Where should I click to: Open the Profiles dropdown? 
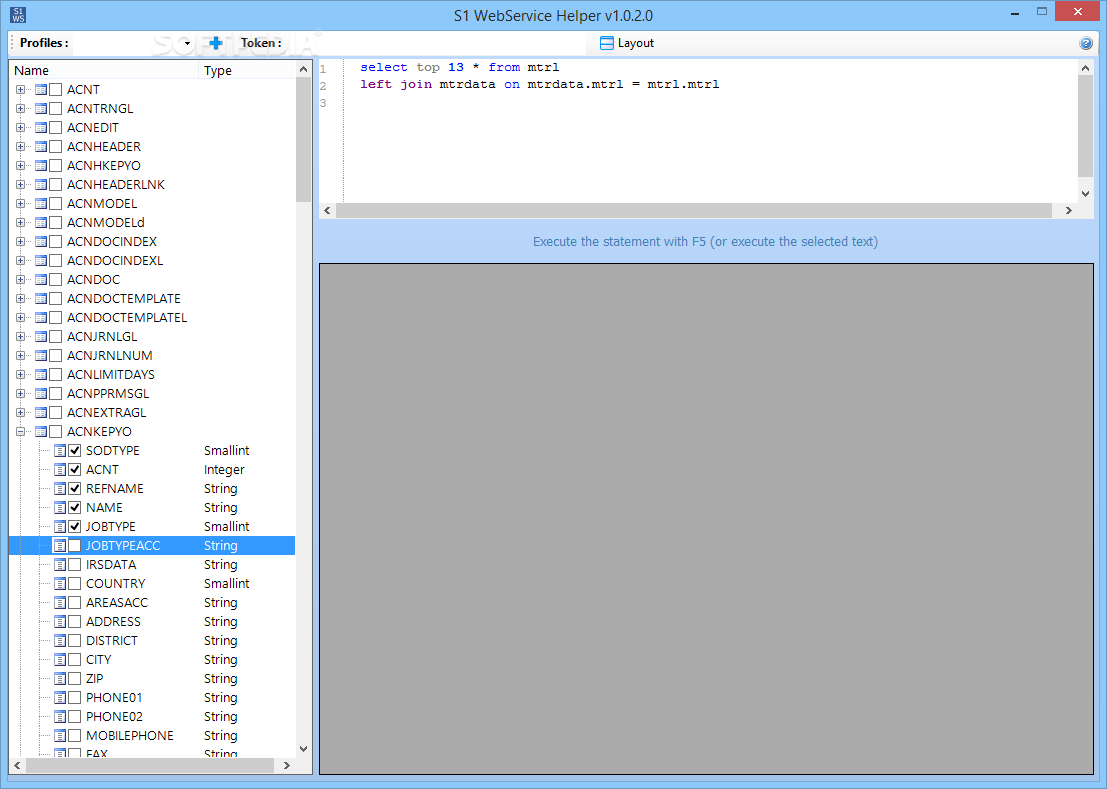(187, 43)
